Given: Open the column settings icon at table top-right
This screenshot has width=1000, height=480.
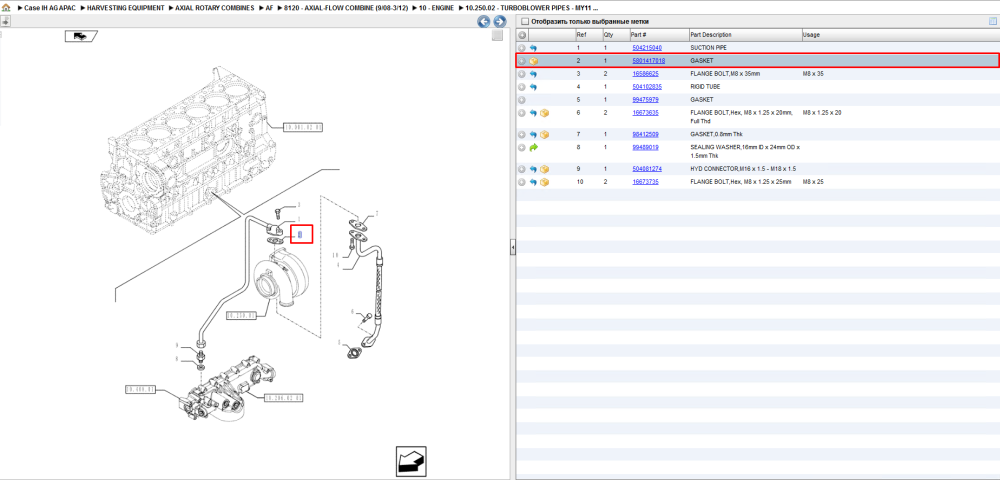Looking at the screenshot, I should tap(992, 21).
